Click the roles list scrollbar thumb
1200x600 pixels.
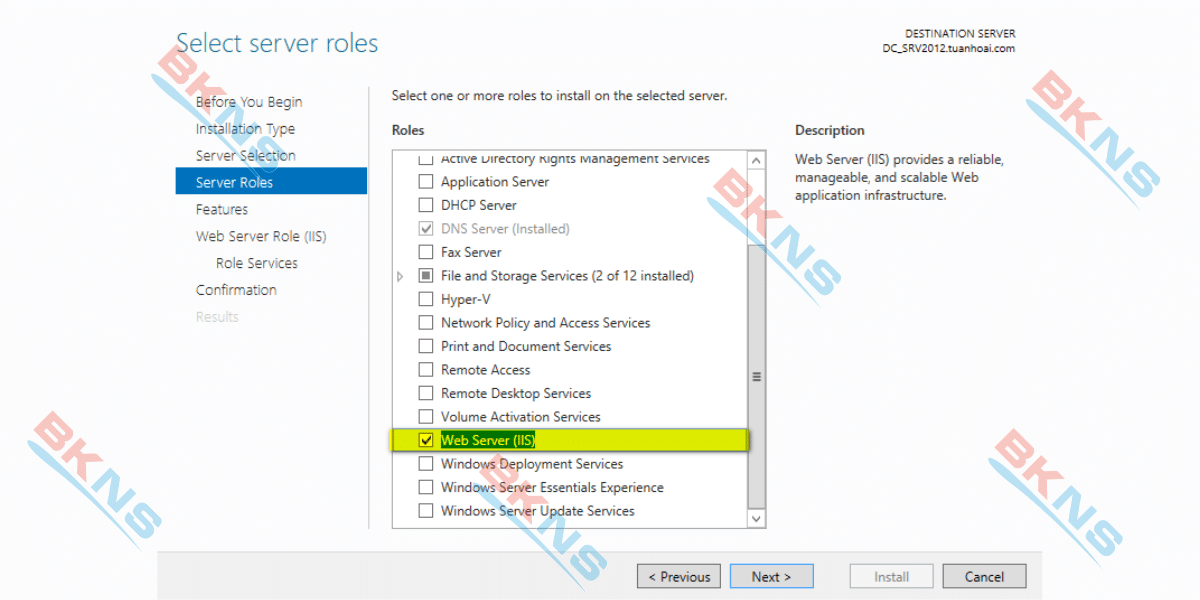pyautogui.click(x=756, y=376)
